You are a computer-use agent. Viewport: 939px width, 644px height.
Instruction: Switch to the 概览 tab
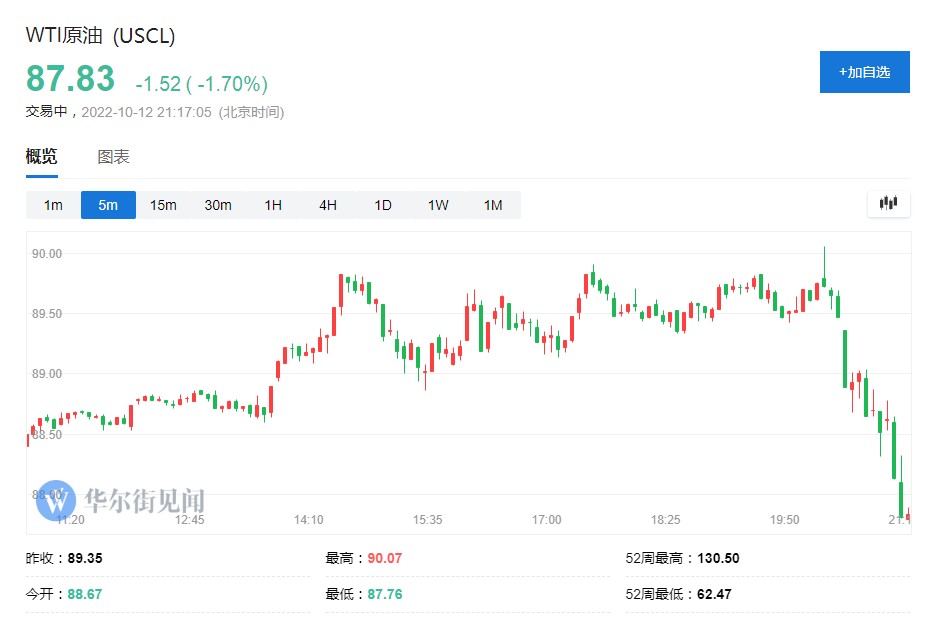41,157
